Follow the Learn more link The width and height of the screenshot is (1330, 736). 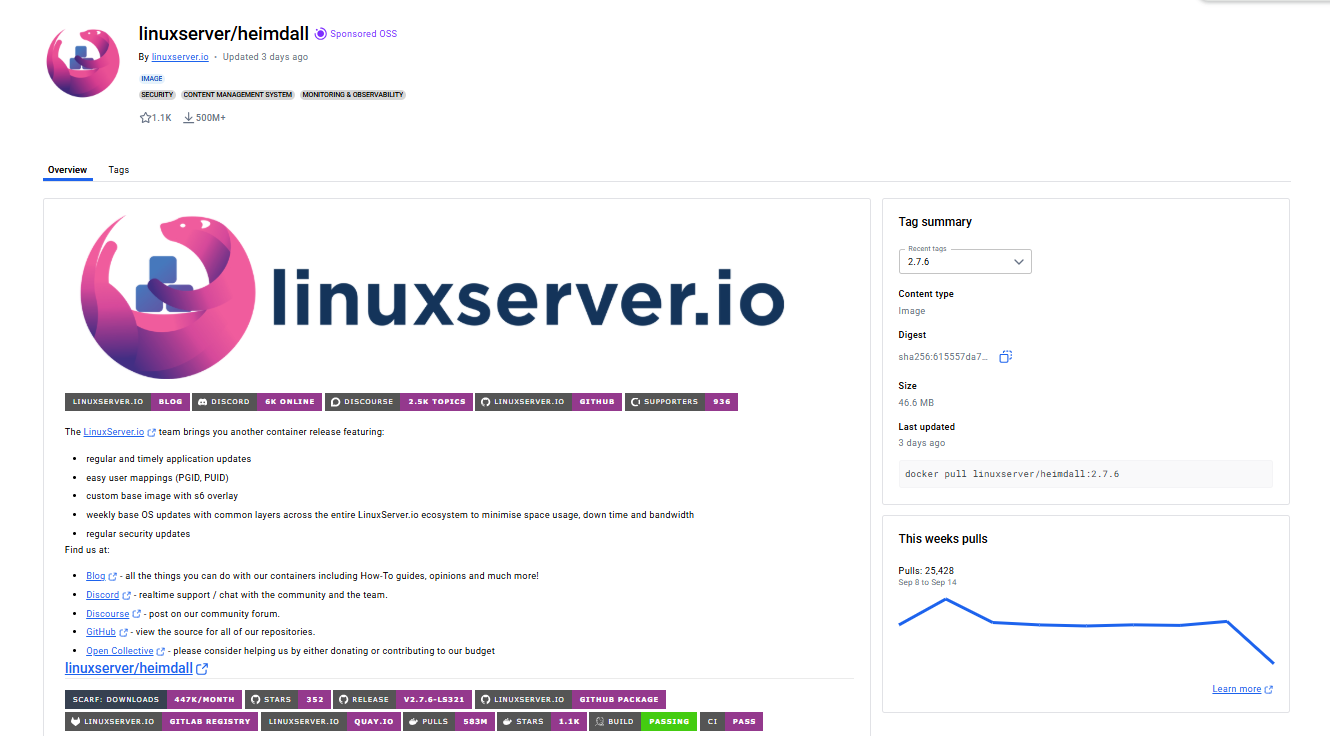(x=1236, y=689)
